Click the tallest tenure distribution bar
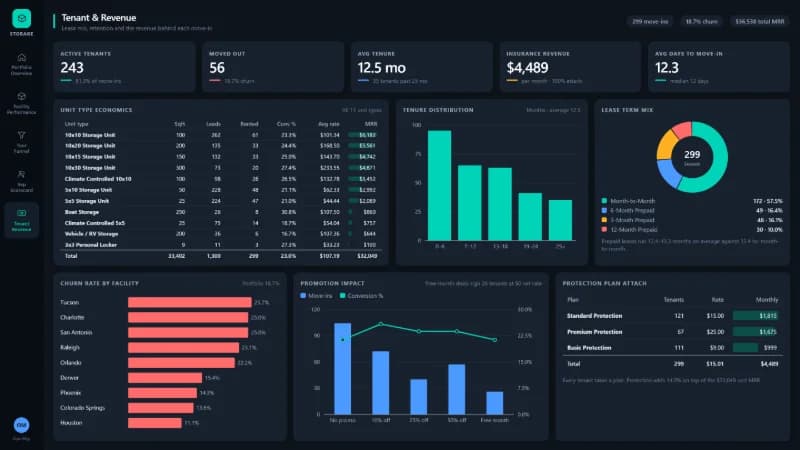This screenshot has height=450, width=800. (439, 185)
